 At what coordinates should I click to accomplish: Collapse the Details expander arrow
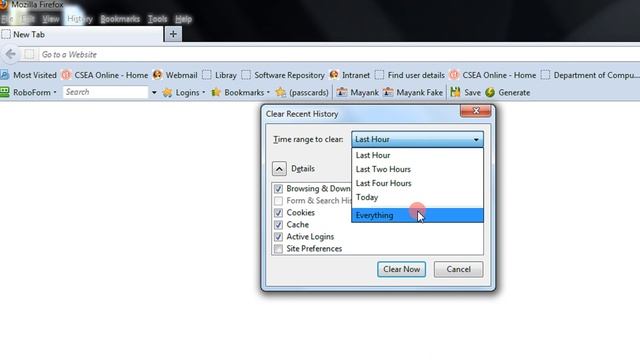coord(279,169)
